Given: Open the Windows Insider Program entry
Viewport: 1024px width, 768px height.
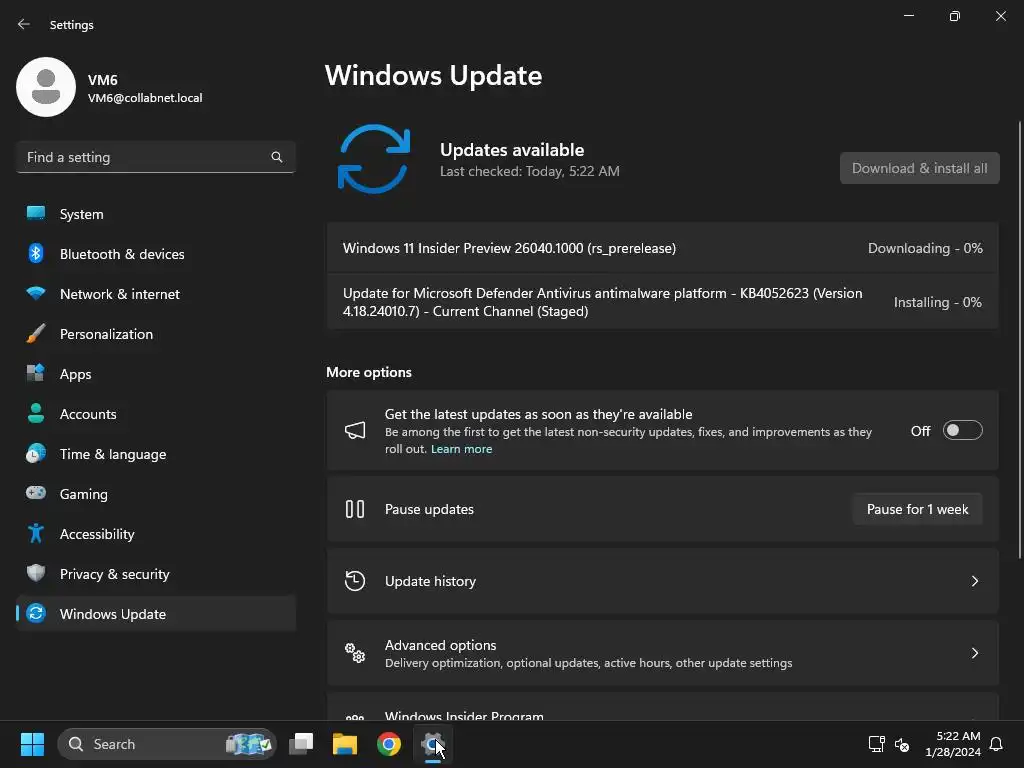Looking at the screenshot, I should (x=663, y=709).
